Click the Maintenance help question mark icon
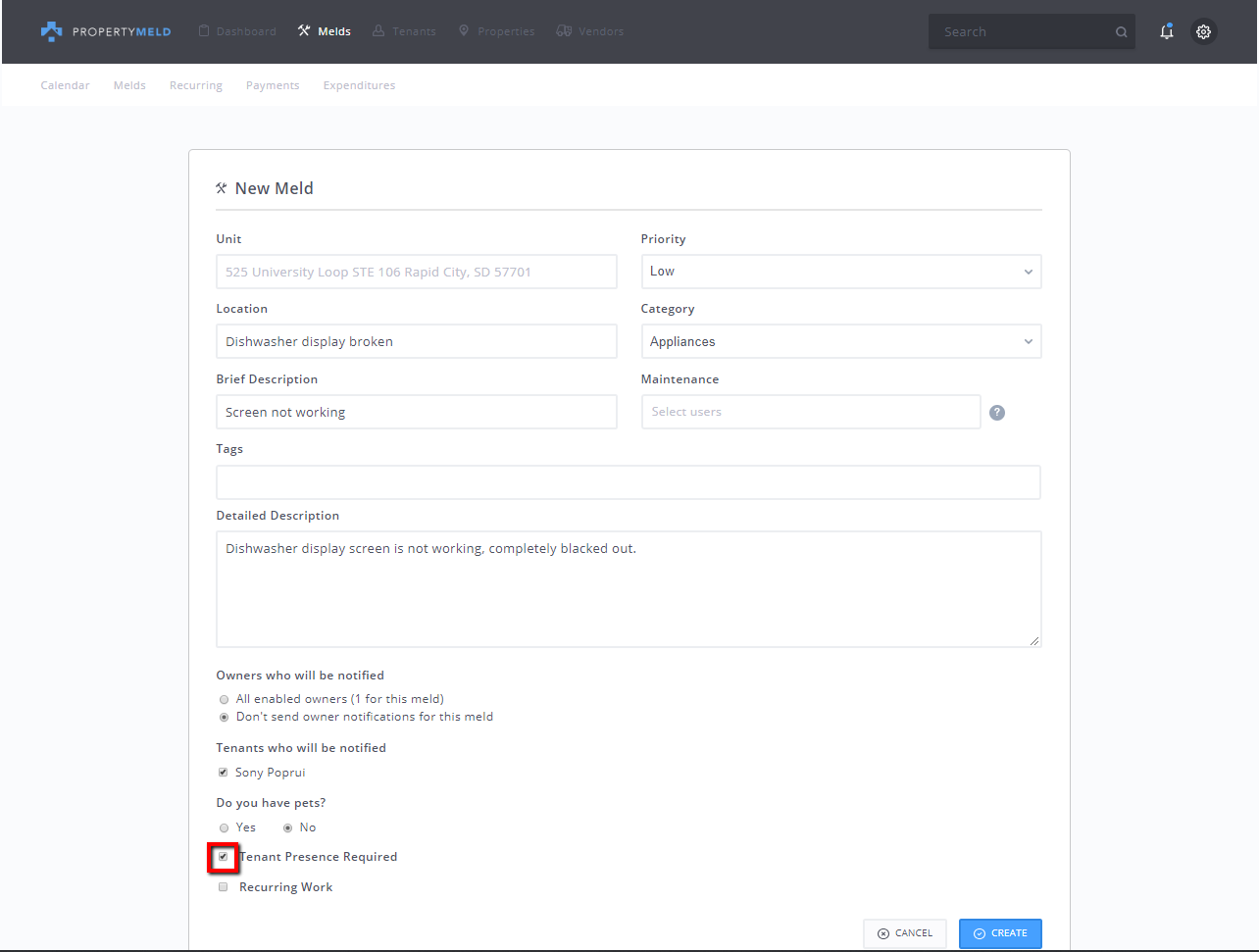 pyautogui.click(x=997, y=413)
